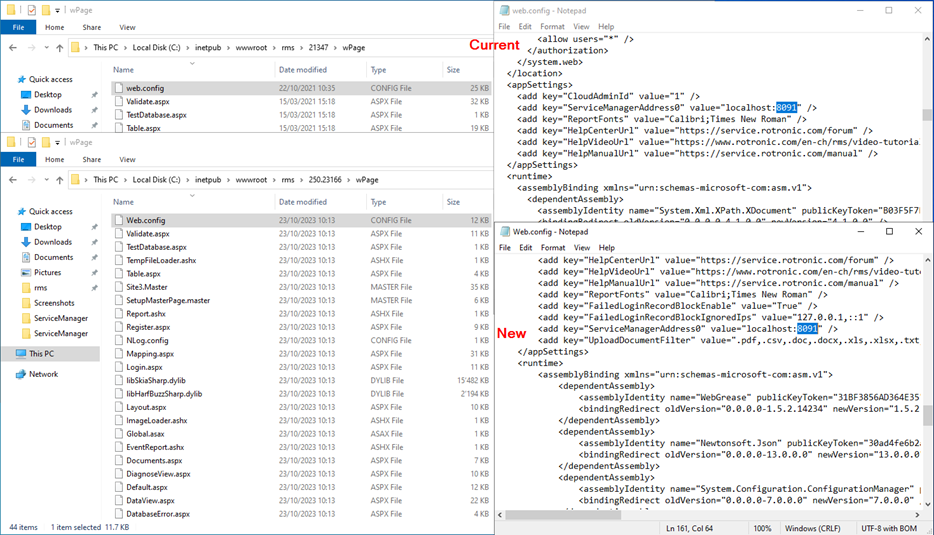934x535 pixels.
Task: Click wwwroot breadcrumb in top Explorer address bar
Action: click(x=251, y=48)
